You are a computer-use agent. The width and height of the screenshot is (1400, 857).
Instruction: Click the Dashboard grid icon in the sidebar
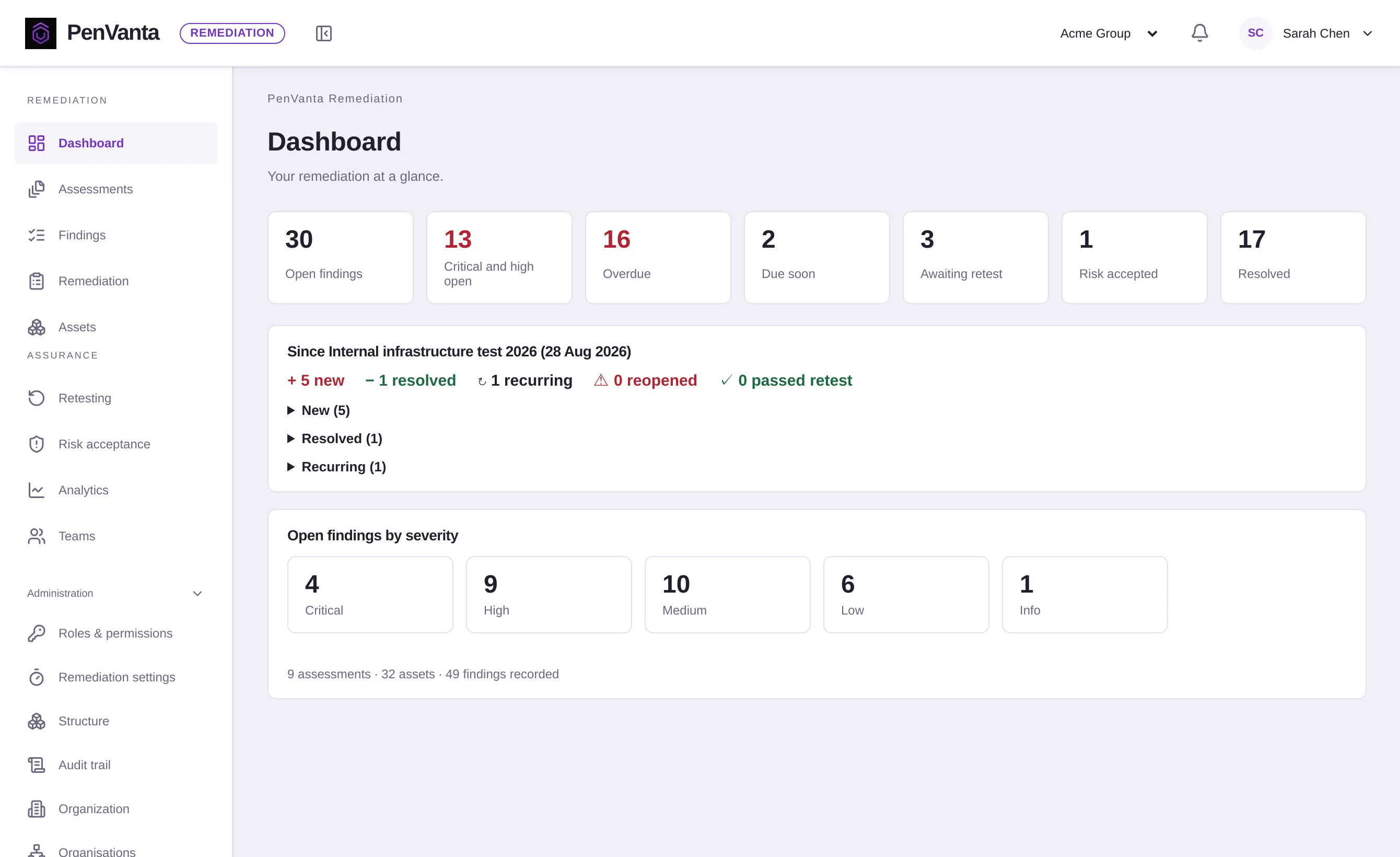[x=37, y=143]
